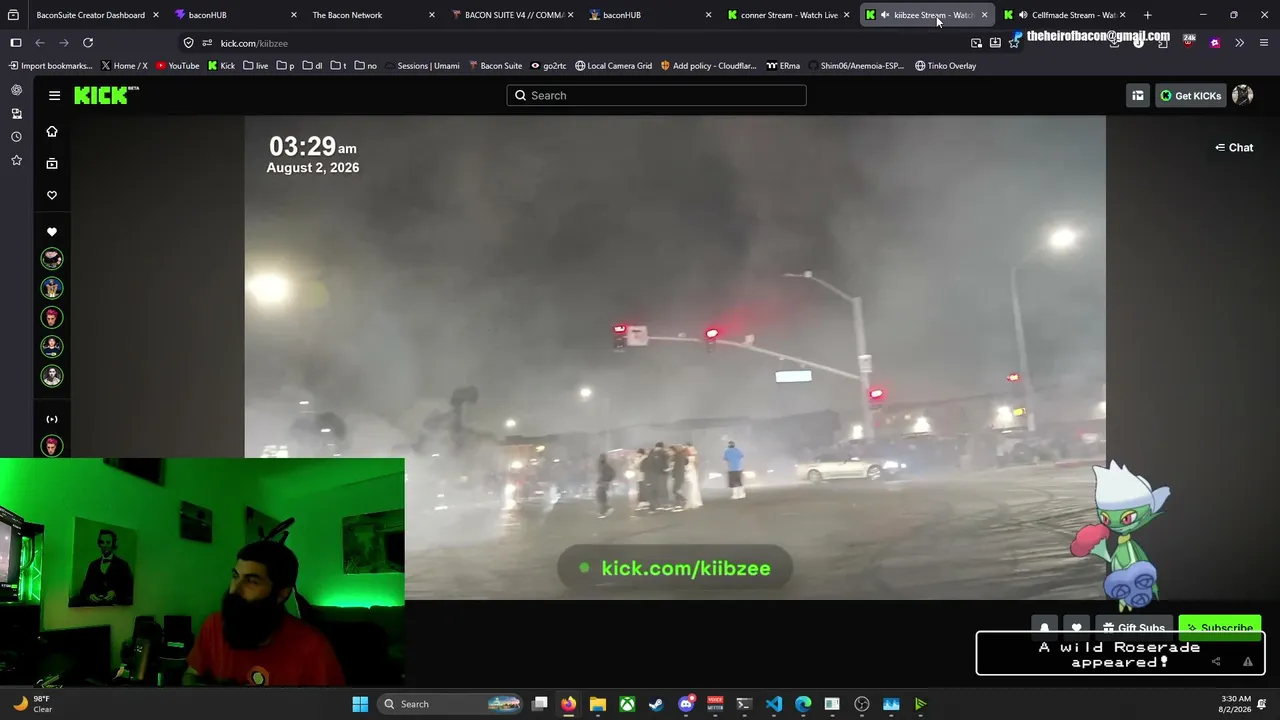
Task: Go back to previous page
Action: tap(40, 43)
